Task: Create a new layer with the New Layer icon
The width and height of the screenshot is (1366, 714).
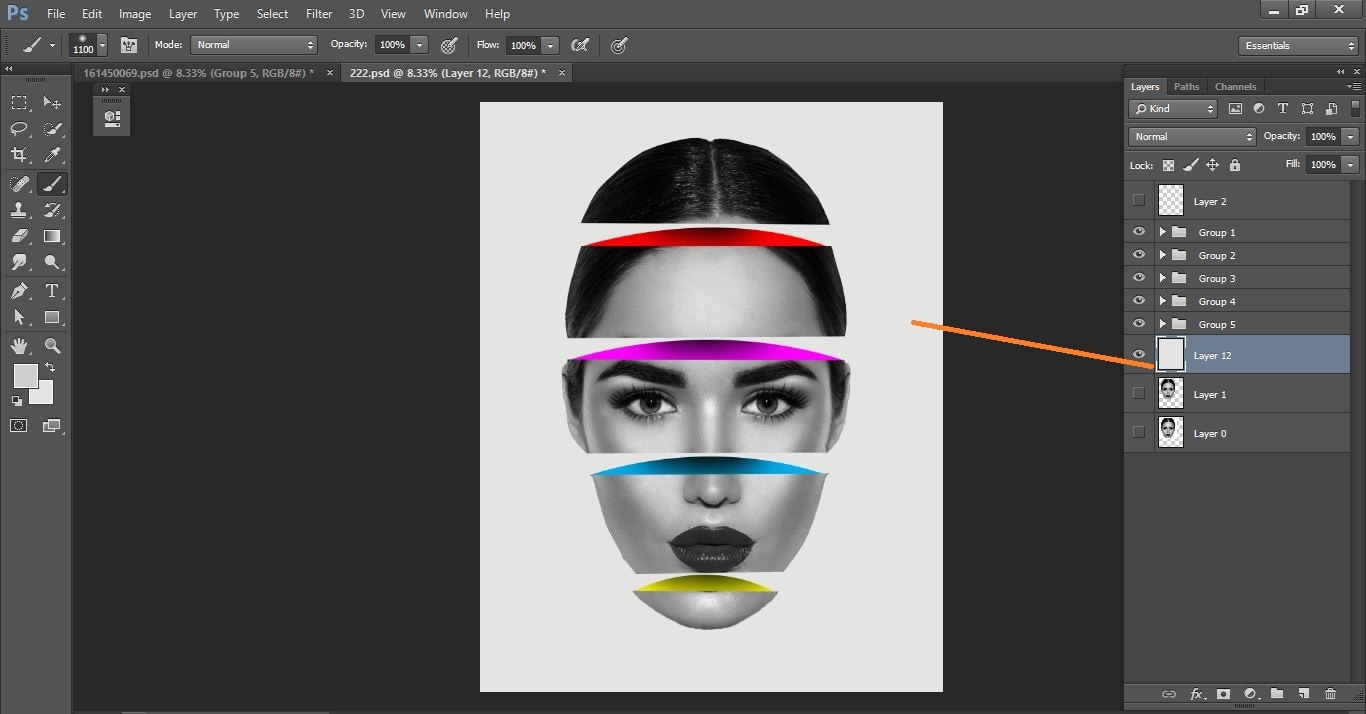Action: tap(1303, 693)
